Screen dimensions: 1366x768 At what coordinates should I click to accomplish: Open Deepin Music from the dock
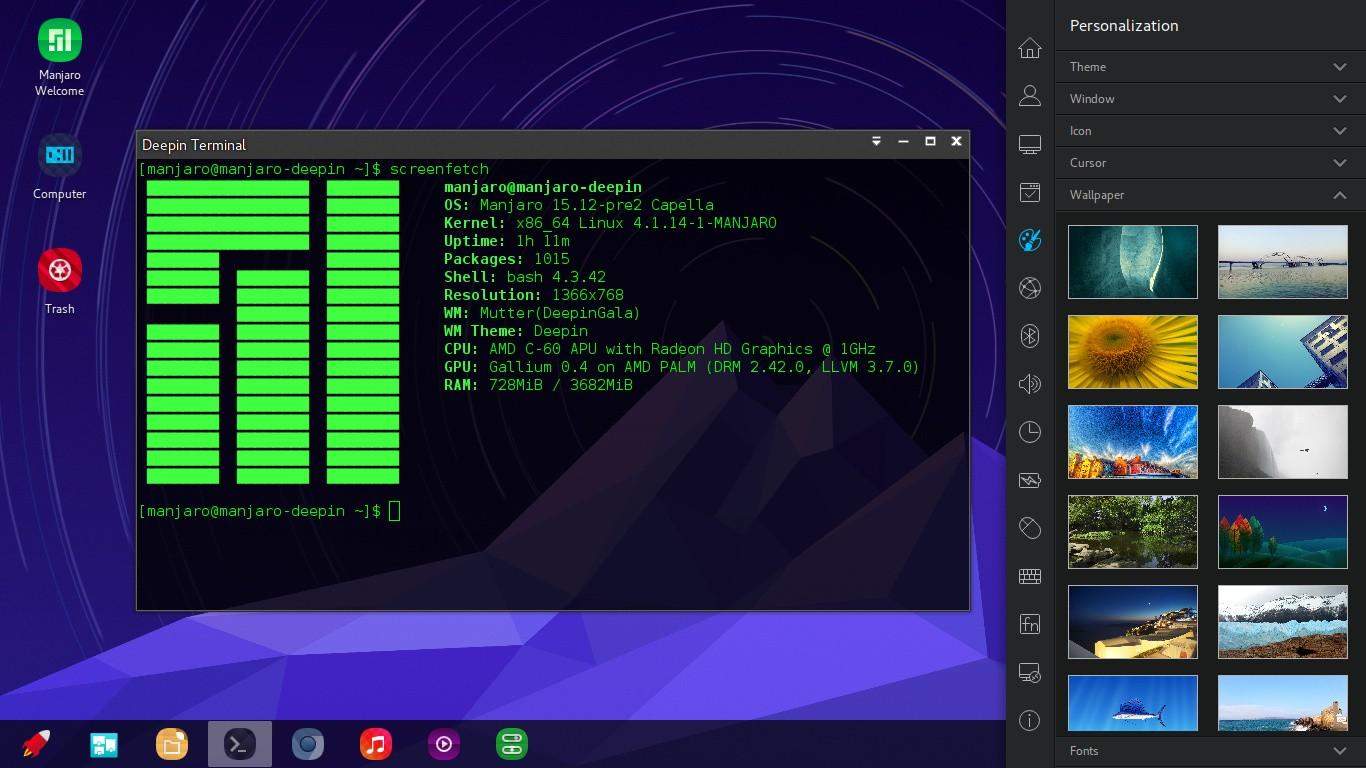(375, 744)
